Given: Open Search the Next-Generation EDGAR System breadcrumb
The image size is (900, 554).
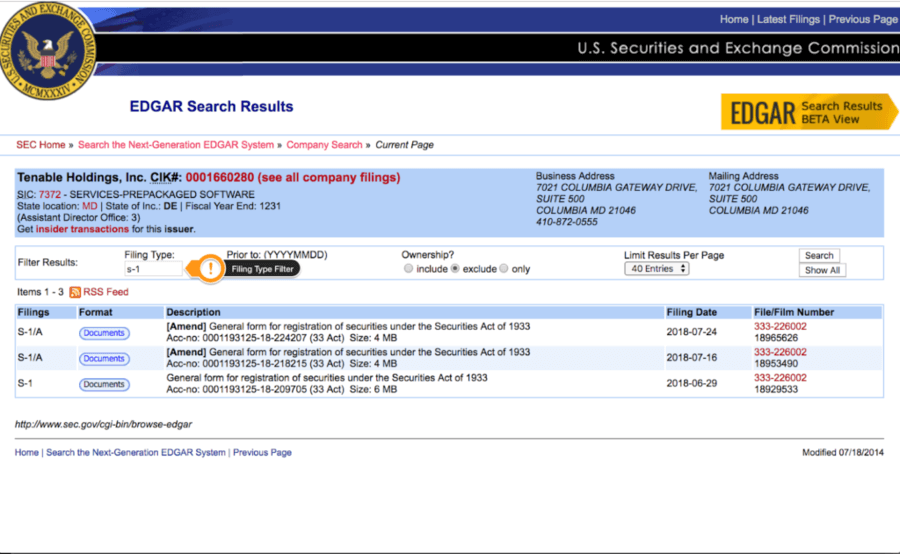Looking at the screenshot, I should click(176, 145).
